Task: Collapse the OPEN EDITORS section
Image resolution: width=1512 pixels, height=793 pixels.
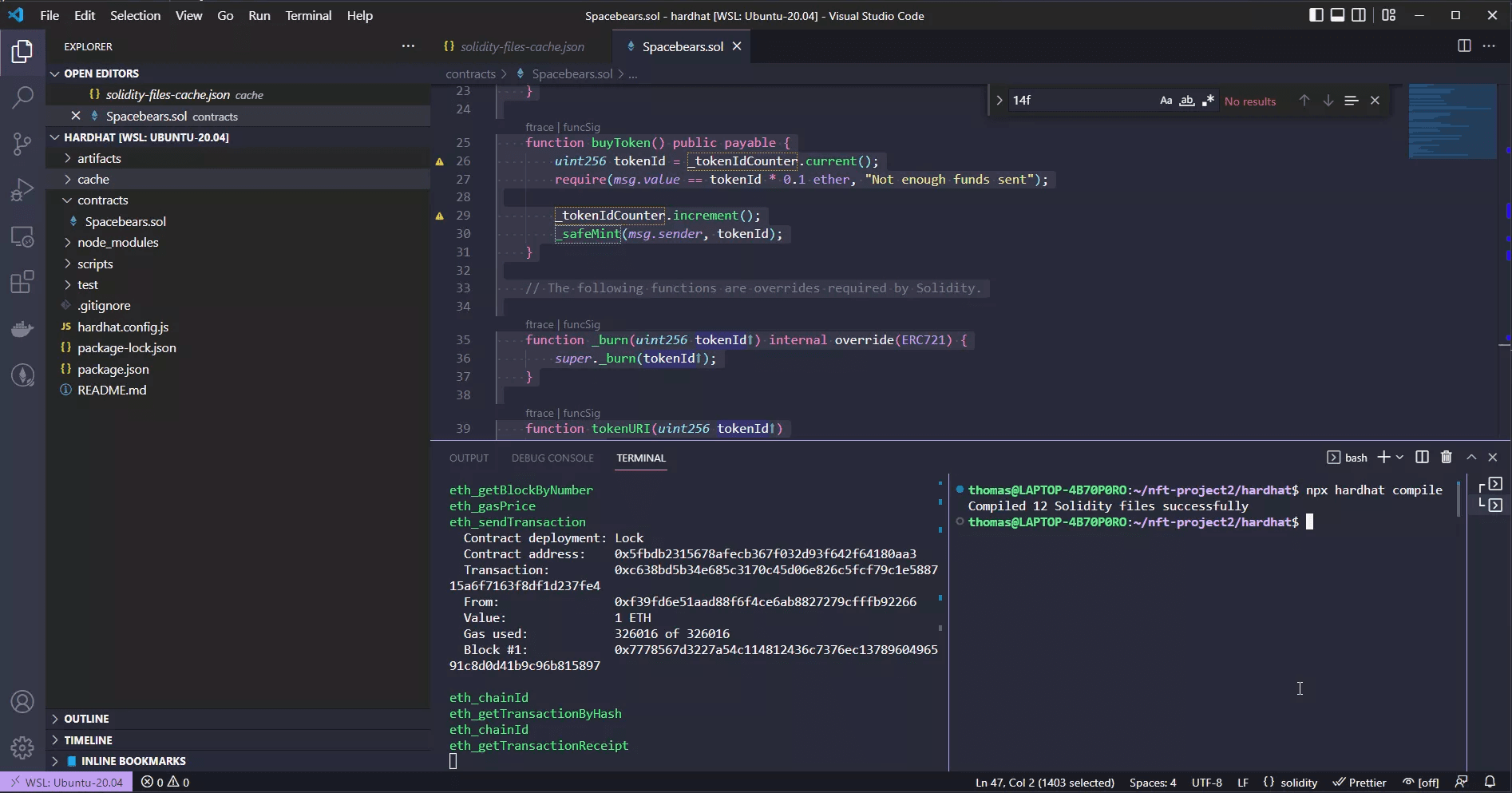Action: [55, 73]
